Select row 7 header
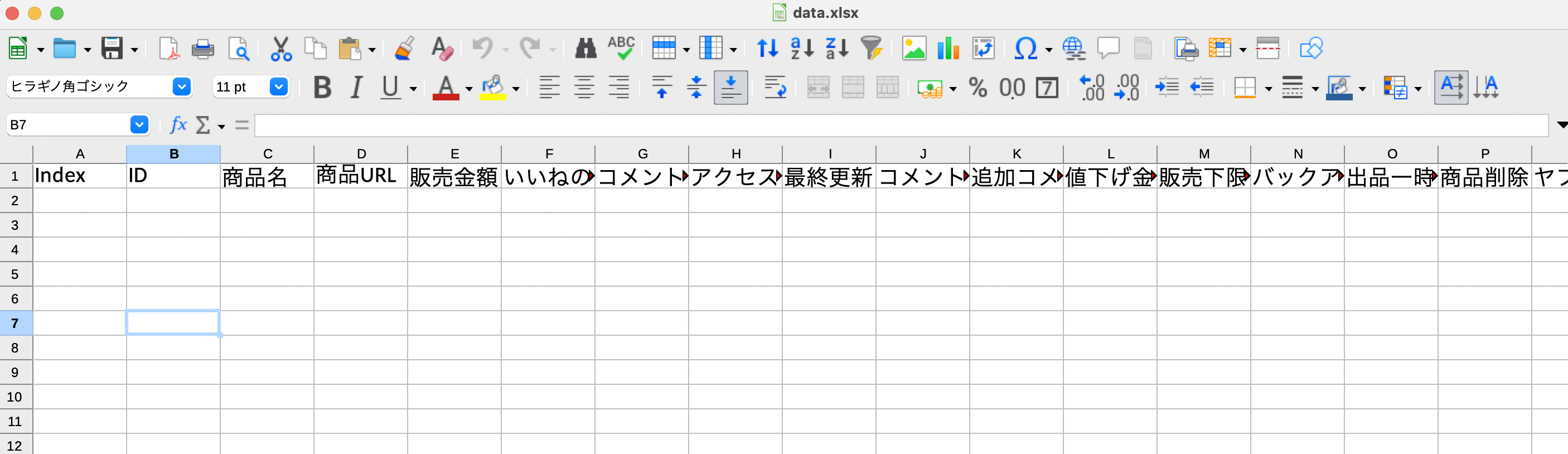 (x=15, y=323)
